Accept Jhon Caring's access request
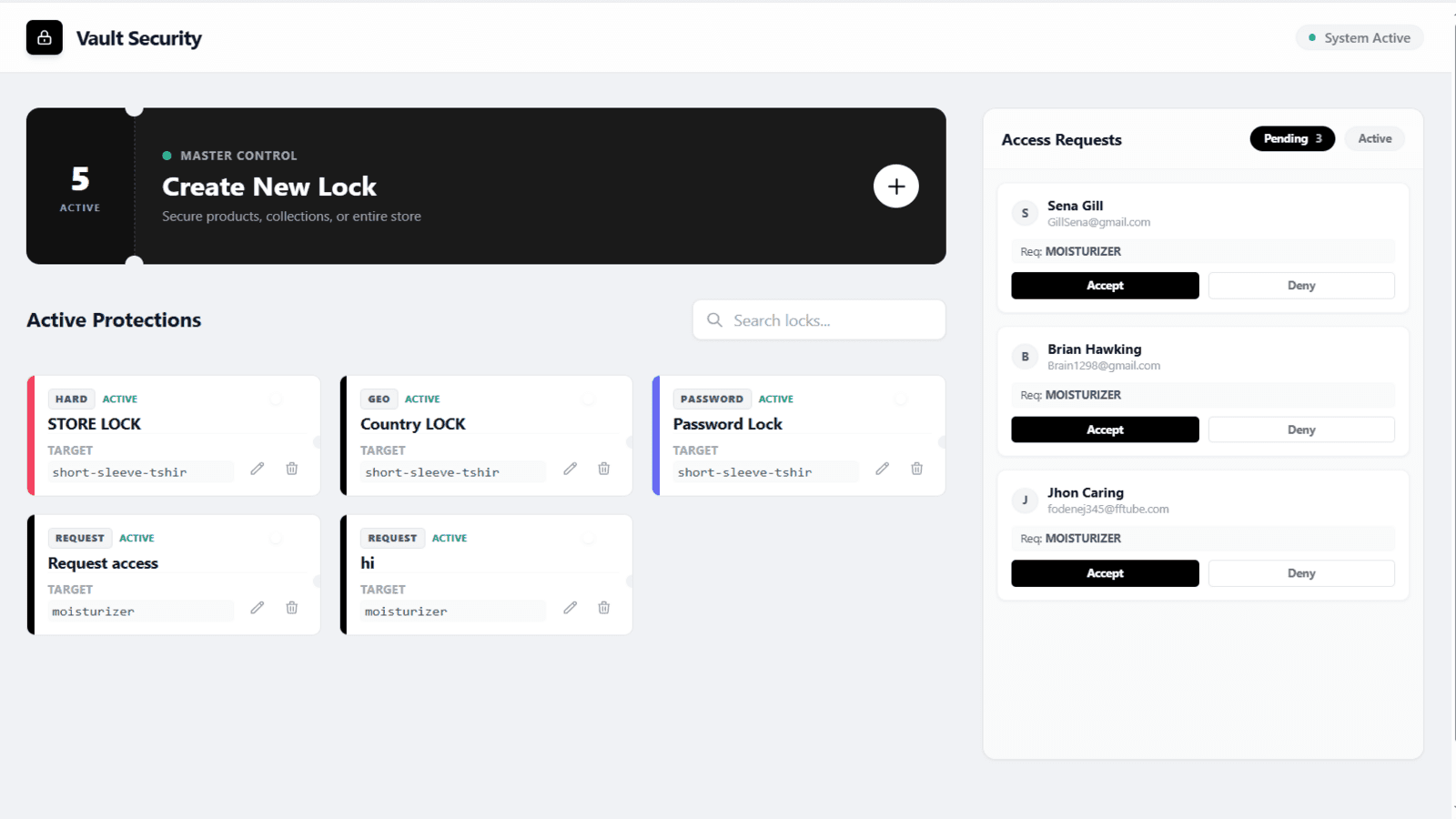 [x=1105, y=573]
